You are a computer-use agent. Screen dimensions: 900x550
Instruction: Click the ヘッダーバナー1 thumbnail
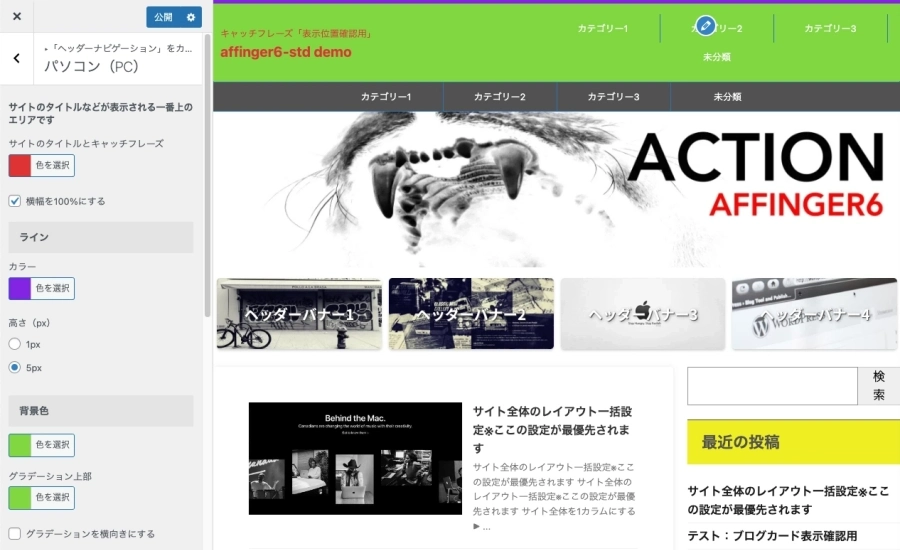[299, 313]
